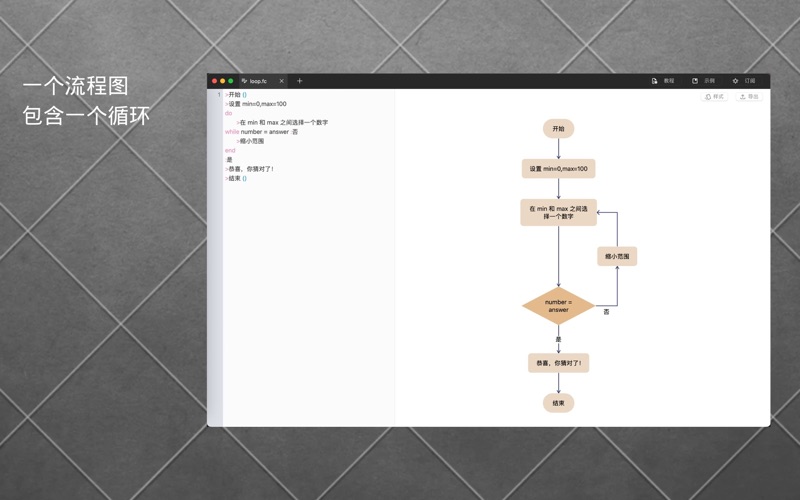Select the 设置 min=0,max=100 node
The image size is (800, 500).
click(558, 168)
